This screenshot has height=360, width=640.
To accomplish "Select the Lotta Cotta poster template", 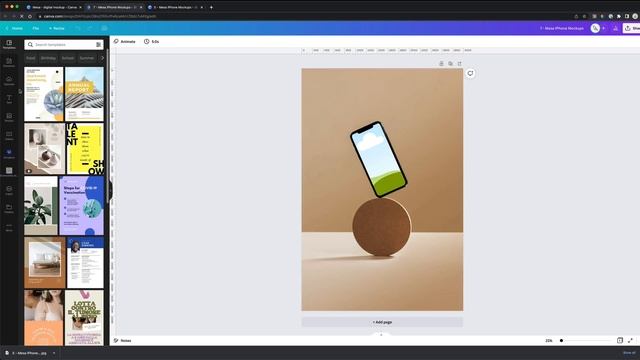I will pos(84,318).
